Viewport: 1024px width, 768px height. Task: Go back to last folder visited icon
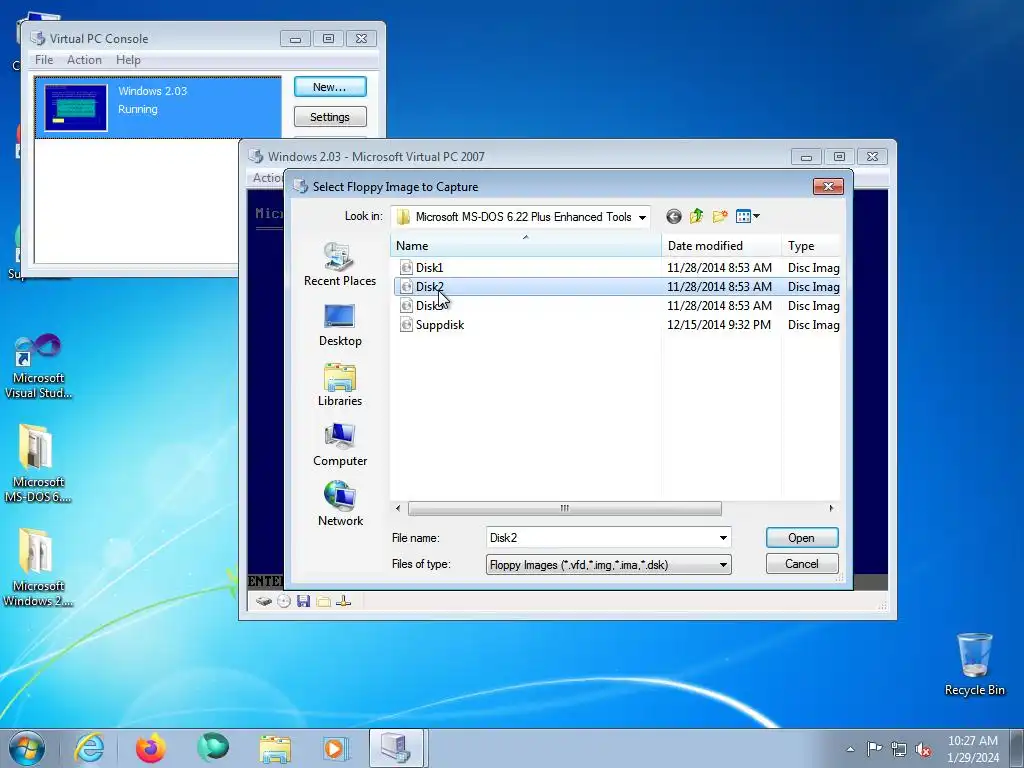point(673,216)
